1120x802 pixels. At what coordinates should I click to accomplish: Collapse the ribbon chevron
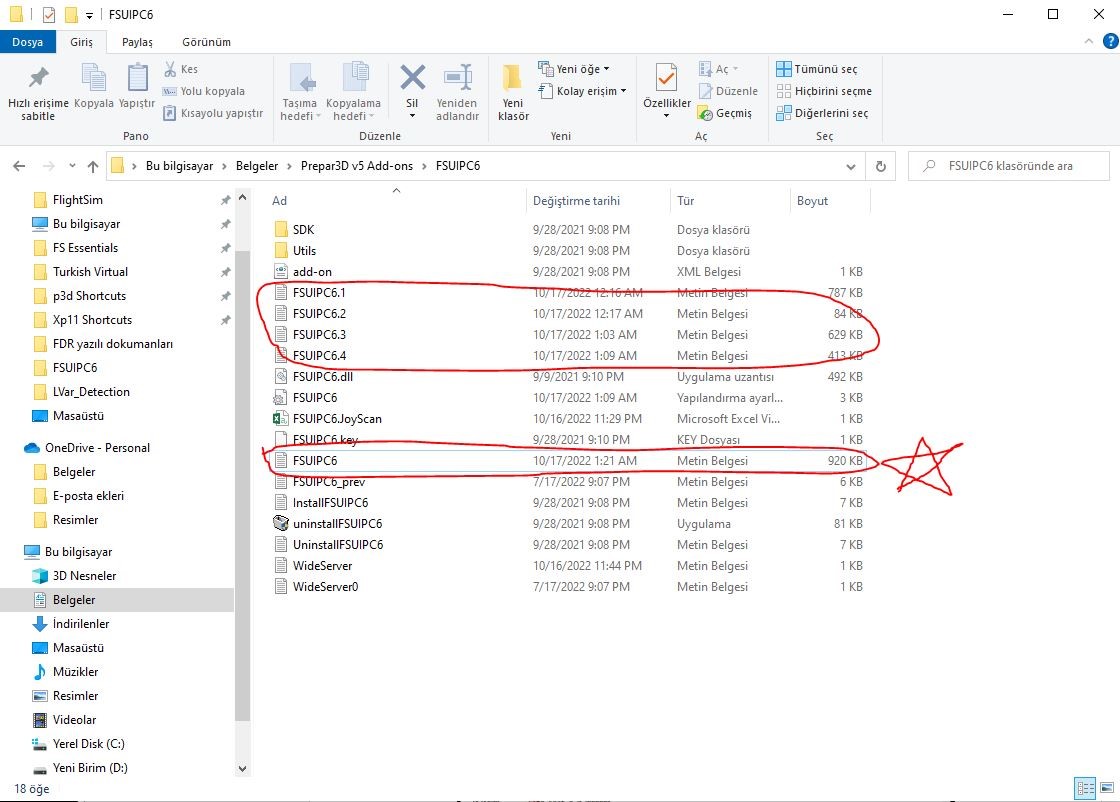(x=1089, y=41)
